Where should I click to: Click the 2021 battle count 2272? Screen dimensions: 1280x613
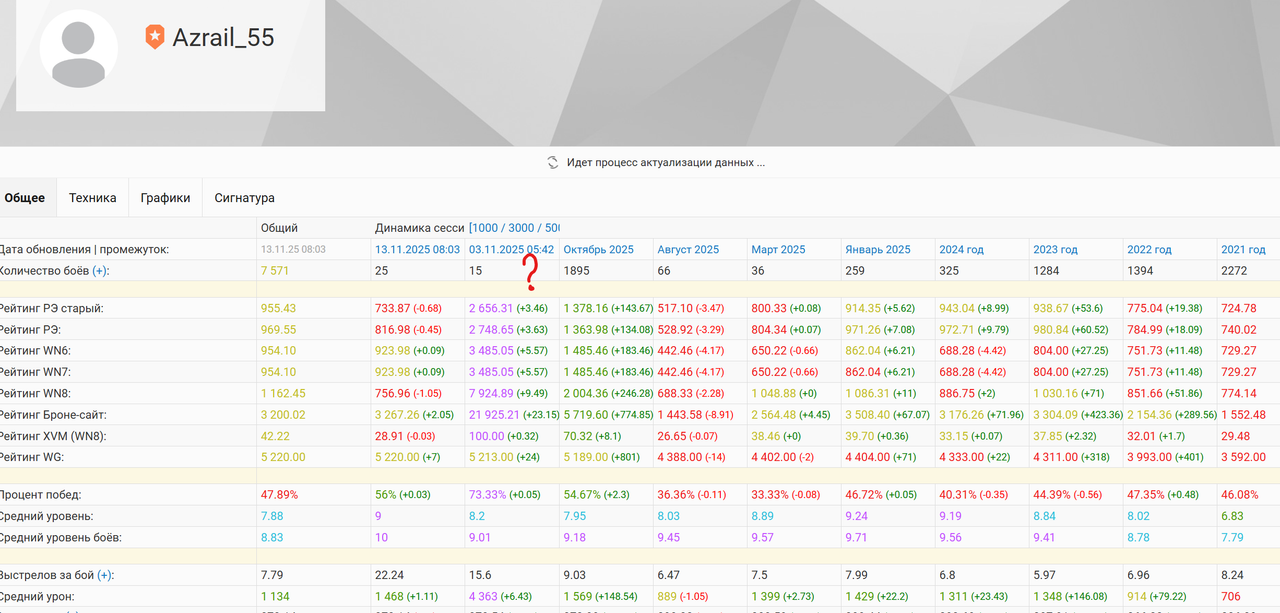point(1234,271)
